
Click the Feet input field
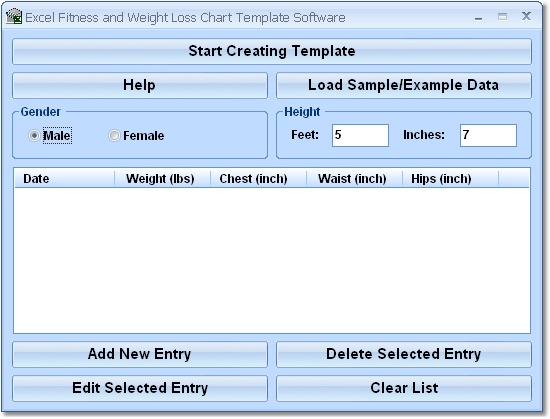pos(360,135)
